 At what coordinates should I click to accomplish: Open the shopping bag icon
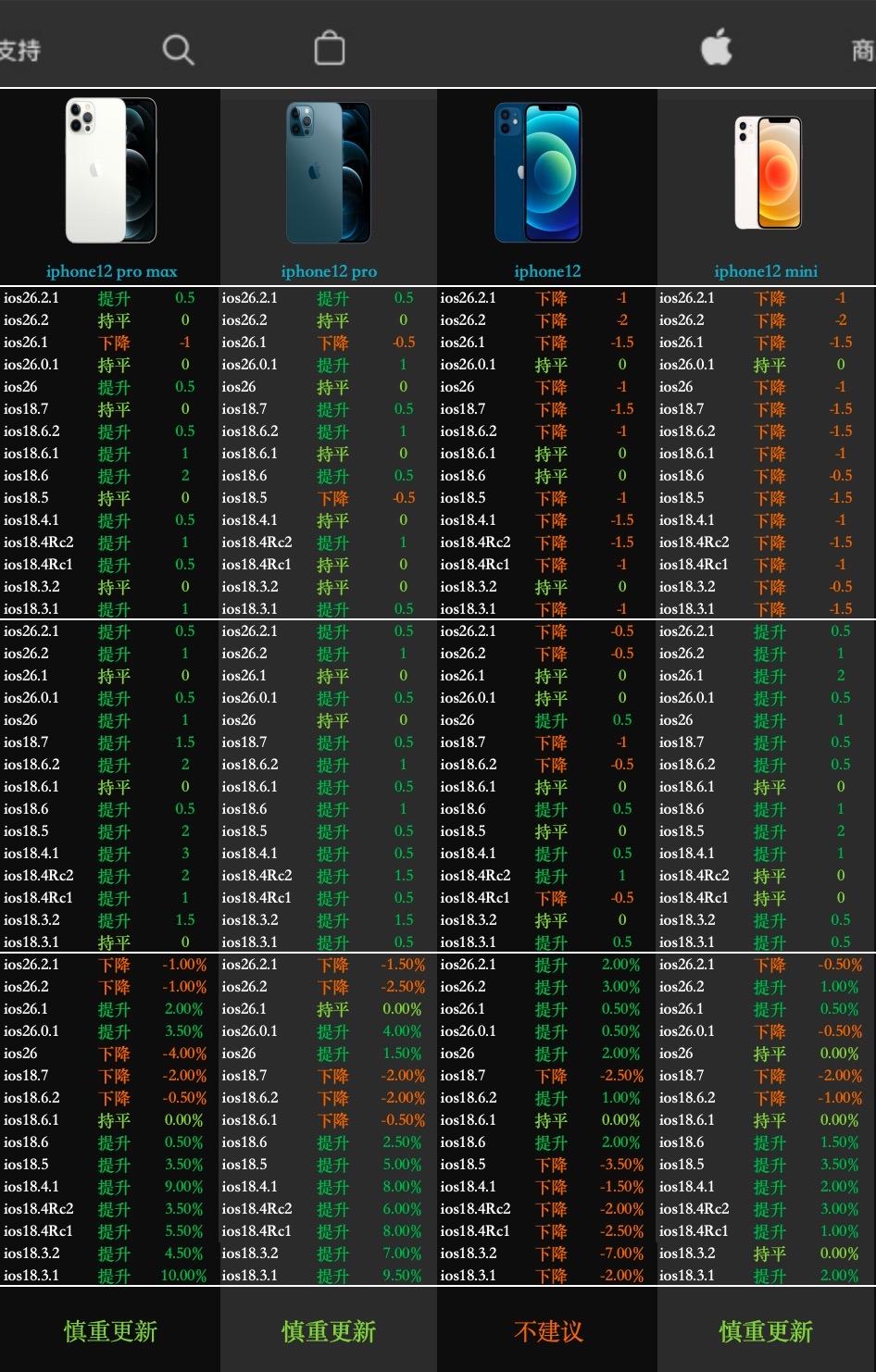coord(330,48)
